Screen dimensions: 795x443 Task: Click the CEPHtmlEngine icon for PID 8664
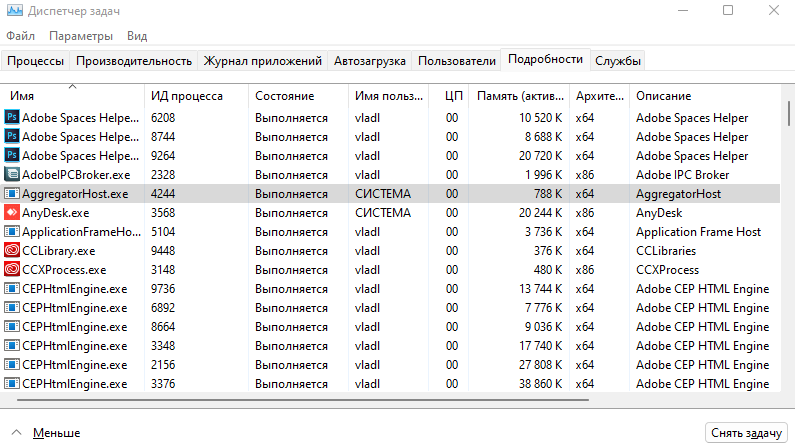12,327
